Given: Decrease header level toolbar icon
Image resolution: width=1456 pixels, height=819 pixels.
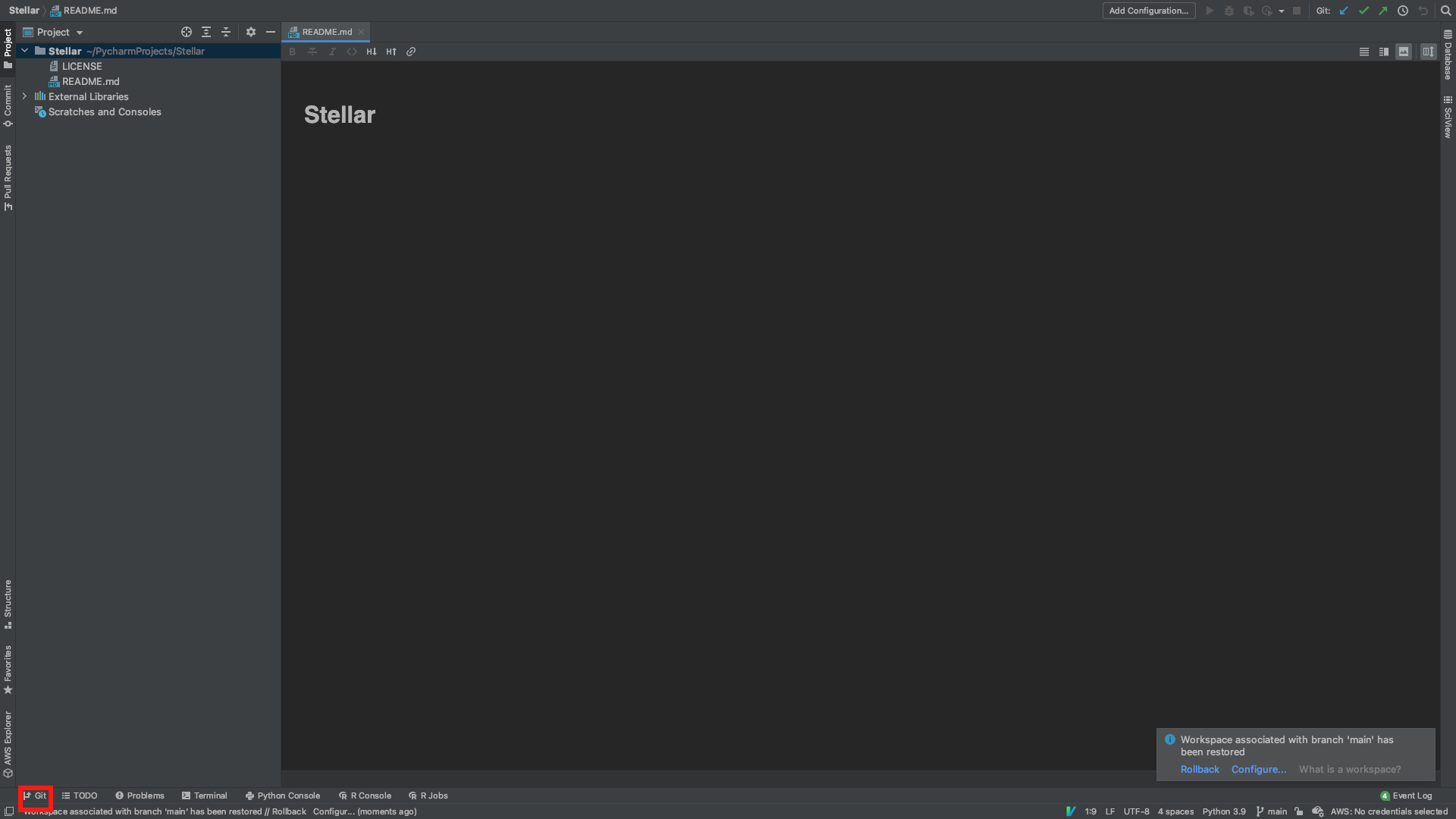Looking at the screenshot, I should (x=372, y=52).
